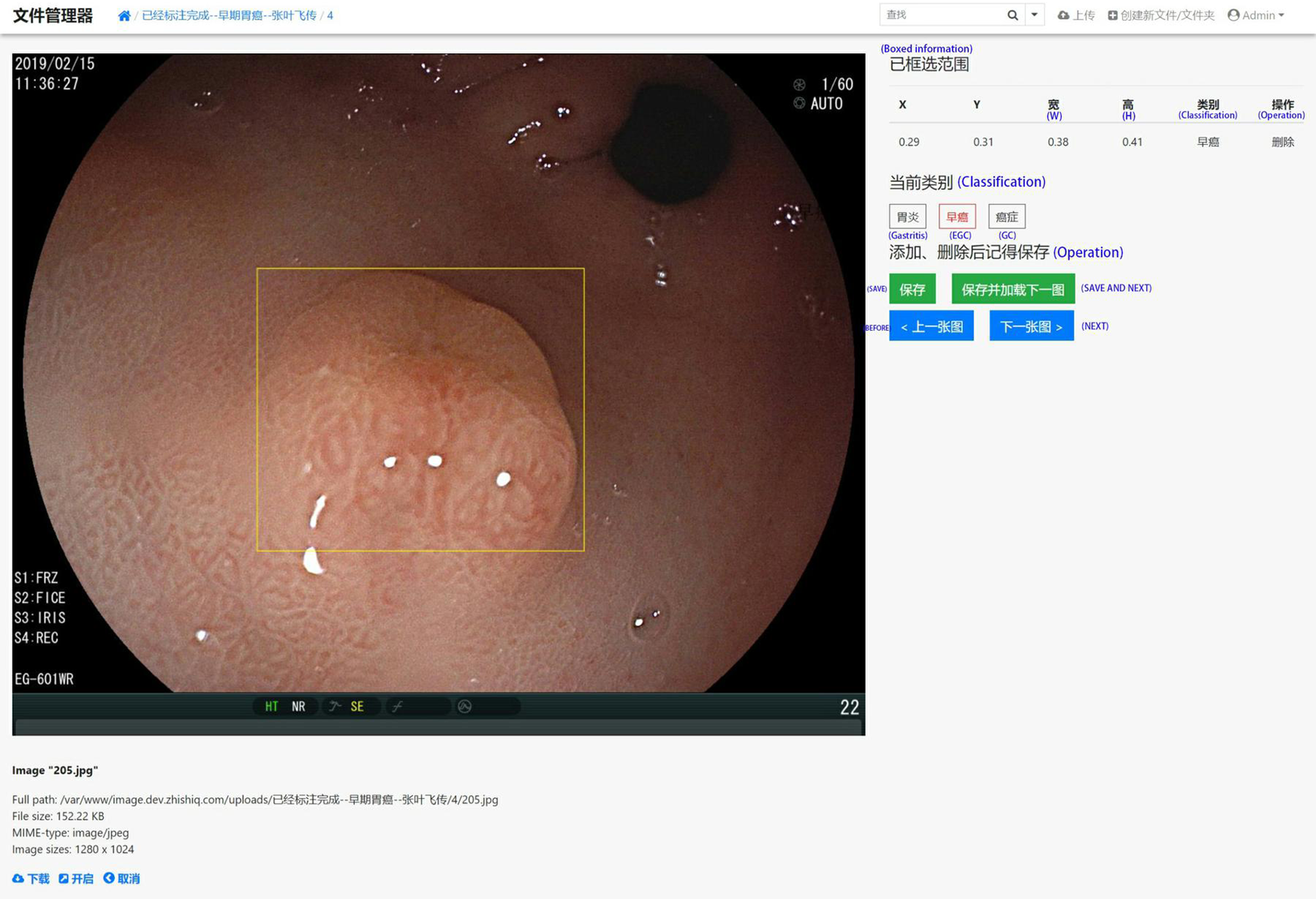
Task: Expand the search options dropdown arrow
Action: pyautogui.click(x=1034, y=15)
